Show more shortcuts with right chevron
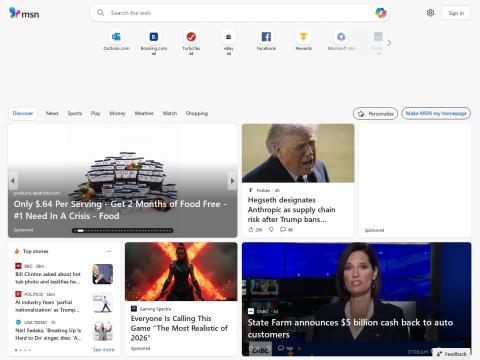This screenshot has height=360, width=480. [x=389, y=43]
